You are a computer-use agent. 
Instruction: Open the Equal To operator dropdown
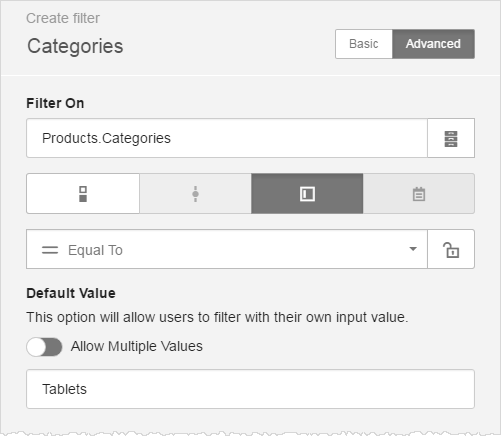click(x=227, y=249)
